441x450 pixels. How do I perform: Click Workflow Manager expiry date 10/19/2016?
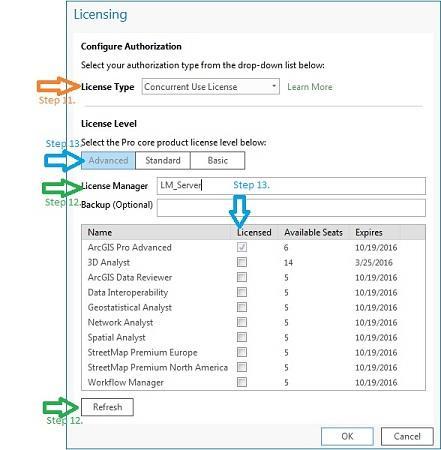[376, 382]
